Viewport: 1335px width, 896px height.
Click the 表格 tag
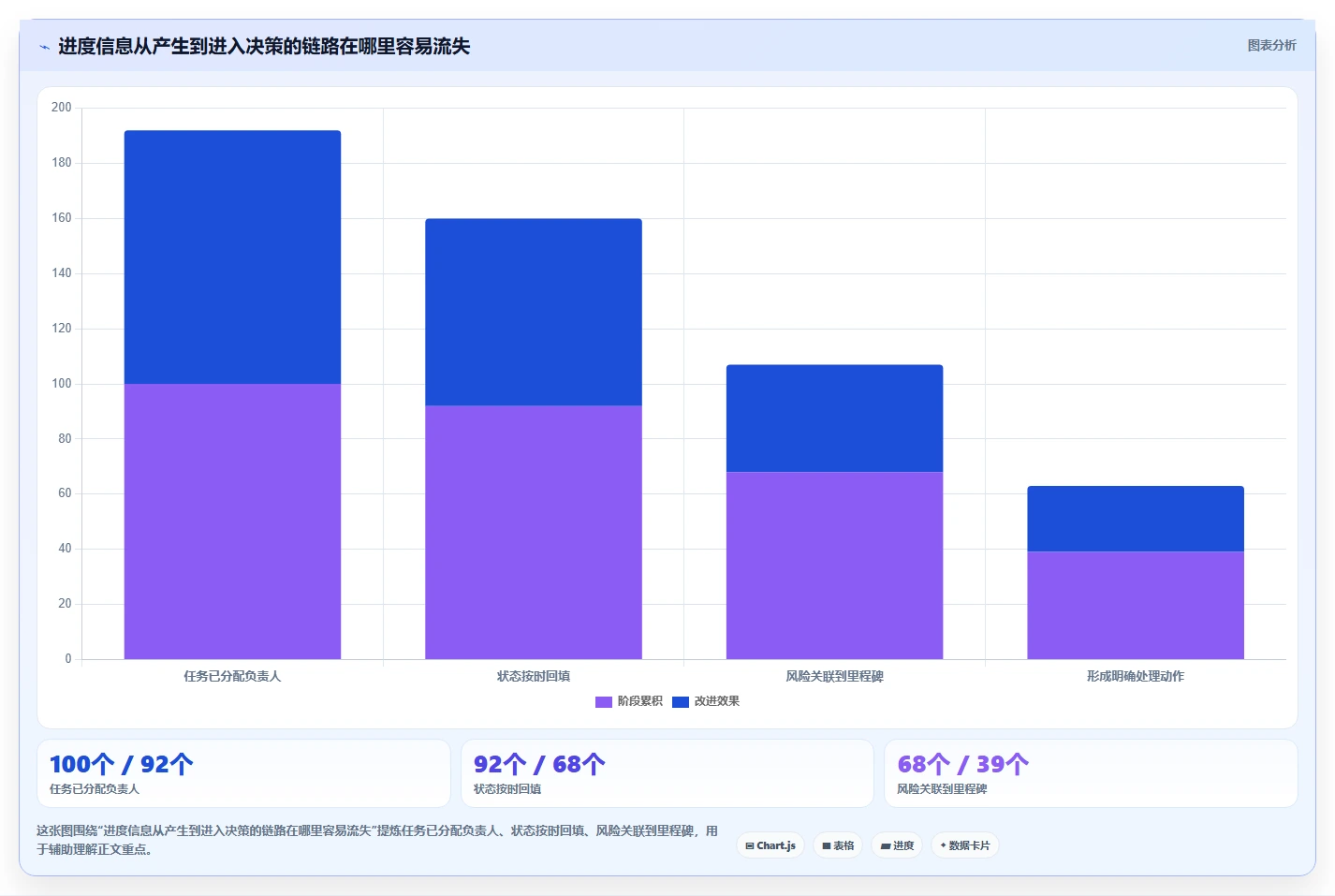[838, 845]
